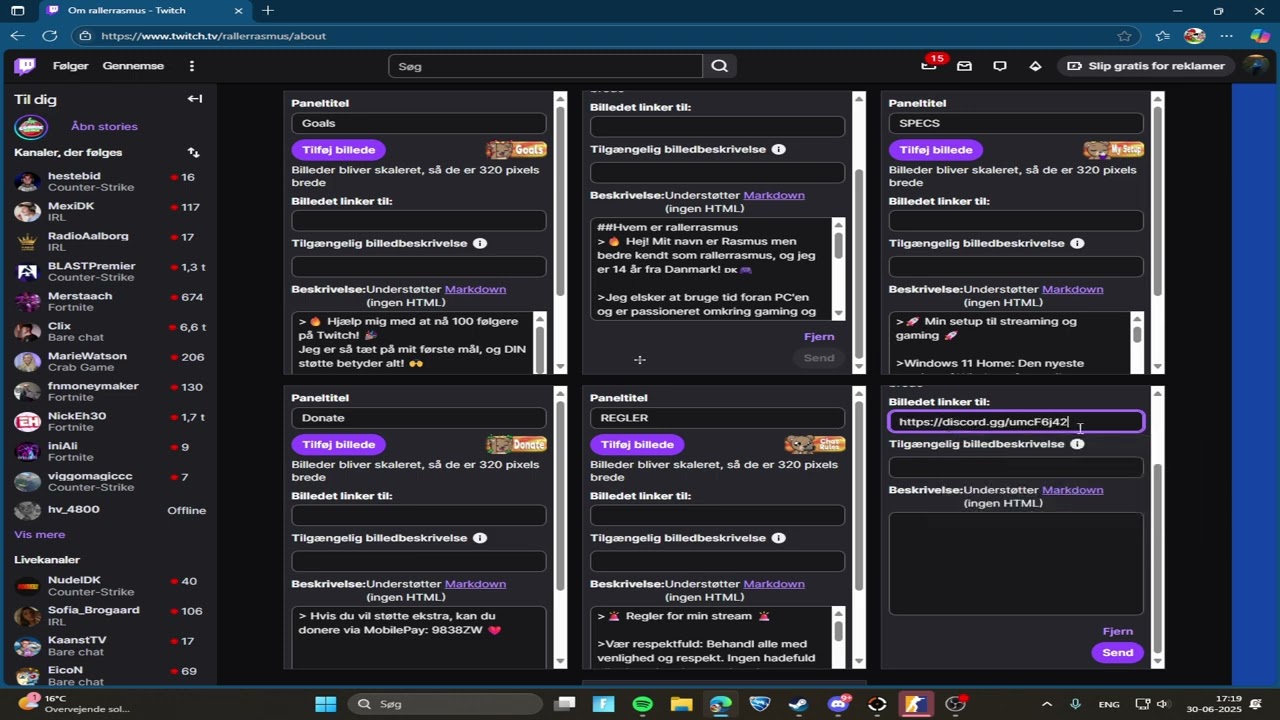Sort followed channels with arrows icon
1280x720 pixels.
coord(193,153)
